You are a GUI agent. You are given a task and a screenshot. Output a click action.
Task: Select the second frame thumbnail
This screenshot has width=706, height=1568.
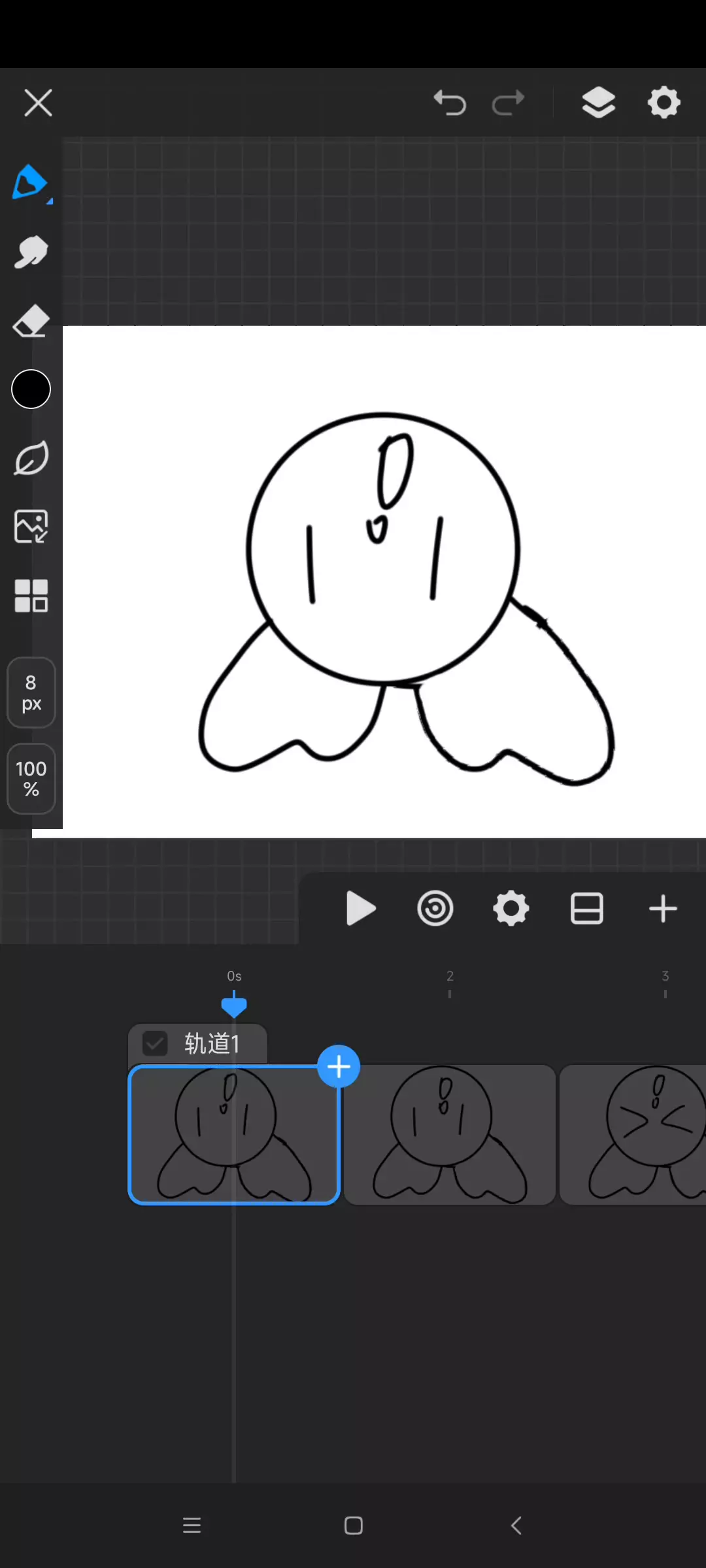(x=450, y=1135)
